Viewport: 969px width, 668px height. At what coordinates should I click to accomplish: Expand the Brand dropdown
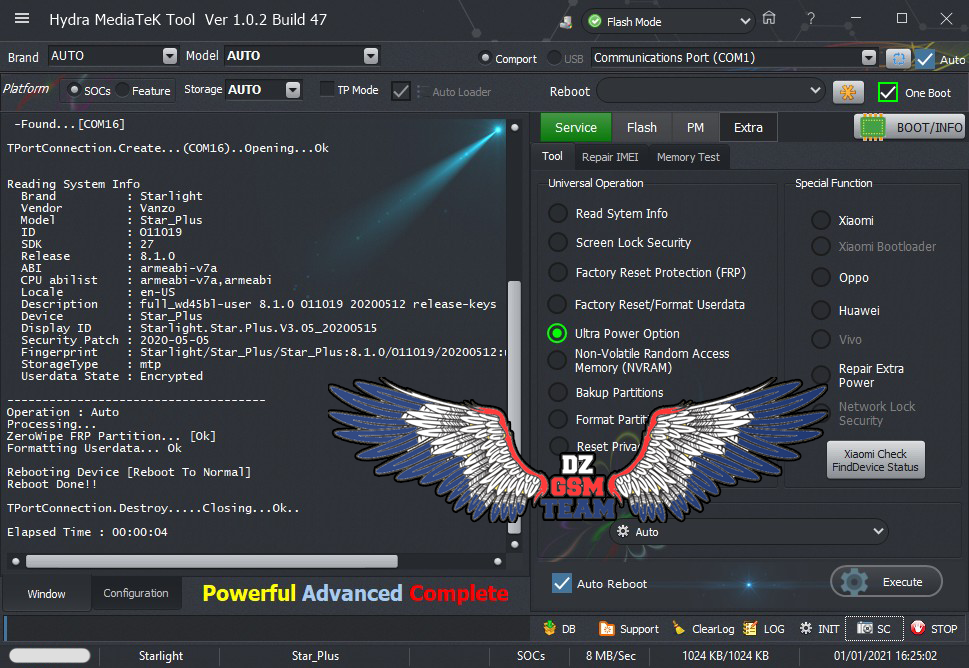coord(169,56)
